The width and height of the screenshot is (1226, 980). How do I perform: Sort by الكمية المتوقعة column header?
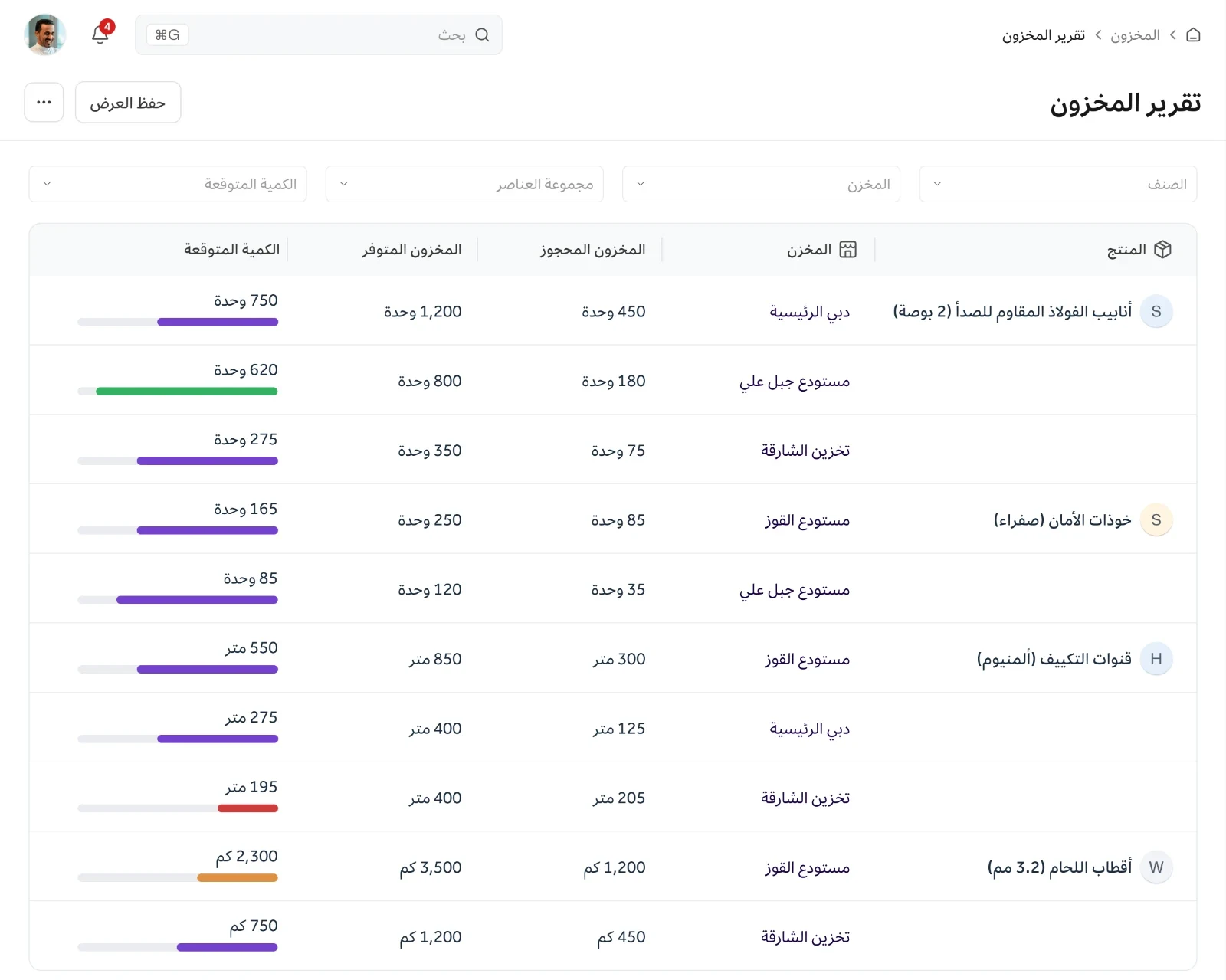[x=231, y=250]
